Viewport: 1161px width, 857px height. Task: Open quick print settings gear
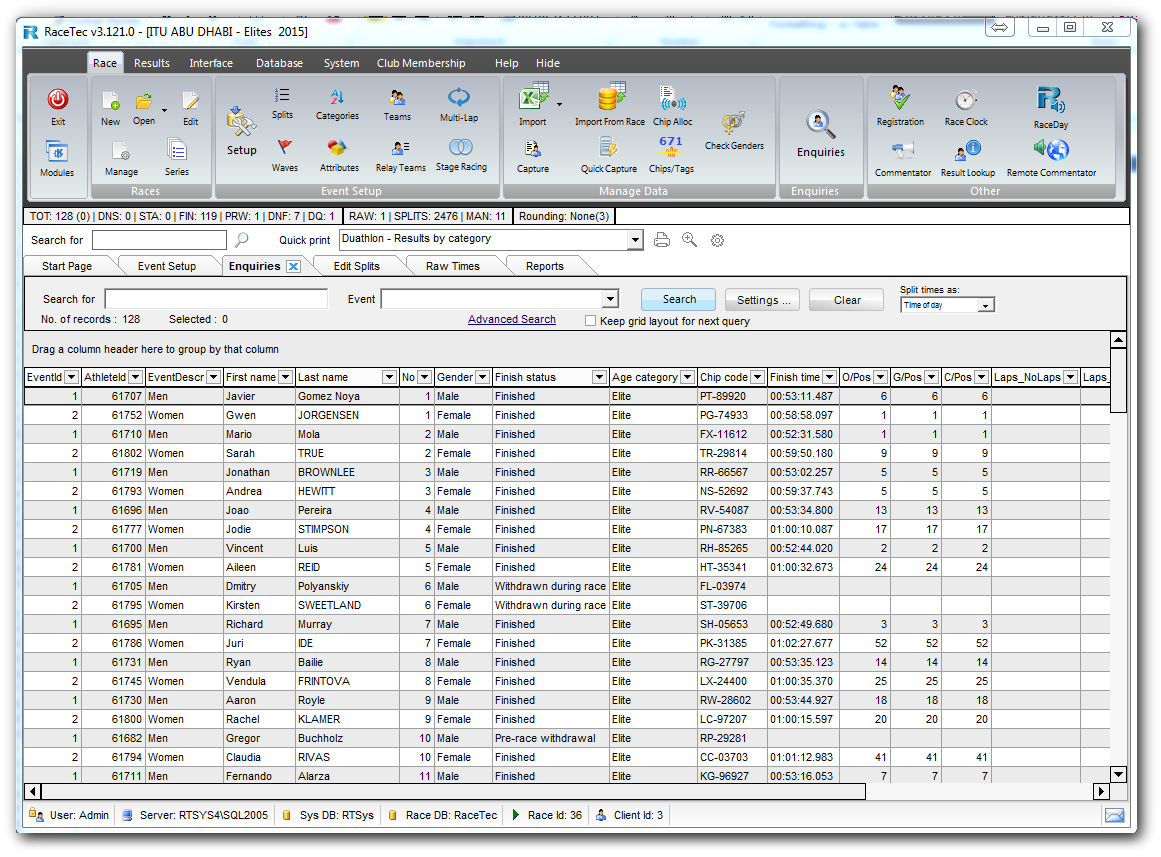(717, 241)
